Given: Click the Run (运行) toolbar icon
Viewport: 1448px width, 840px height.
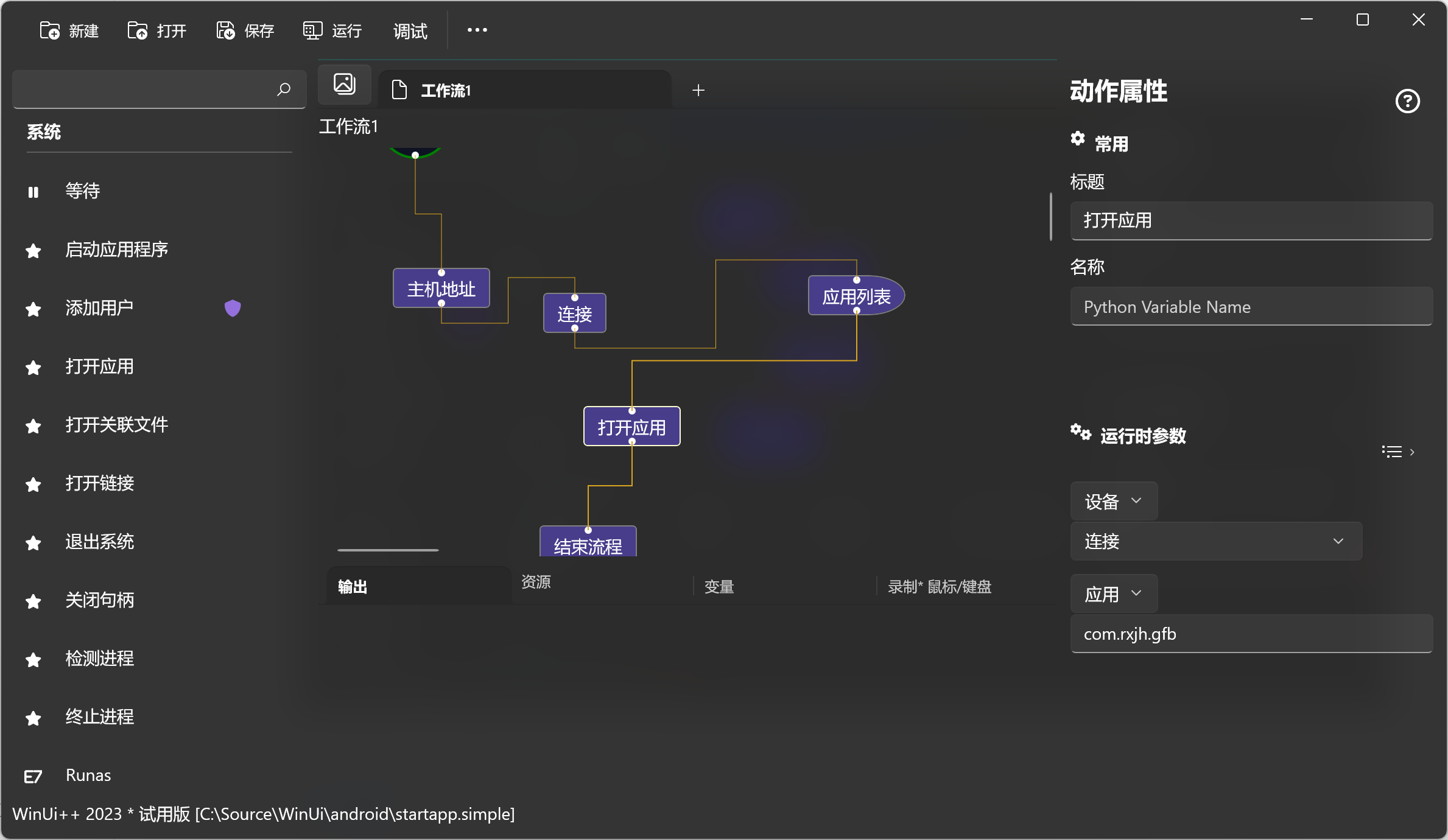Looking at the screenshot, I should click(x=312, y=30).
